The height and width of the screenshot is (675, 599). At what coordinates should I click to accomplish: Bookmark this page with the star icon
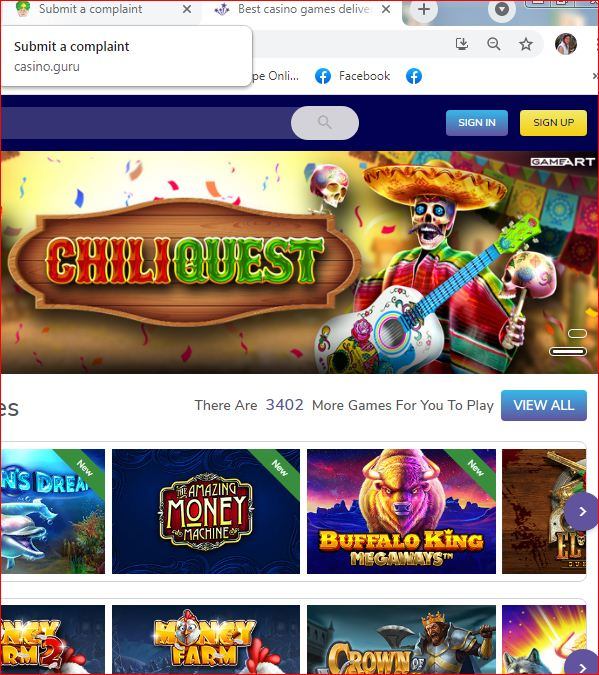tap(526, 44)
